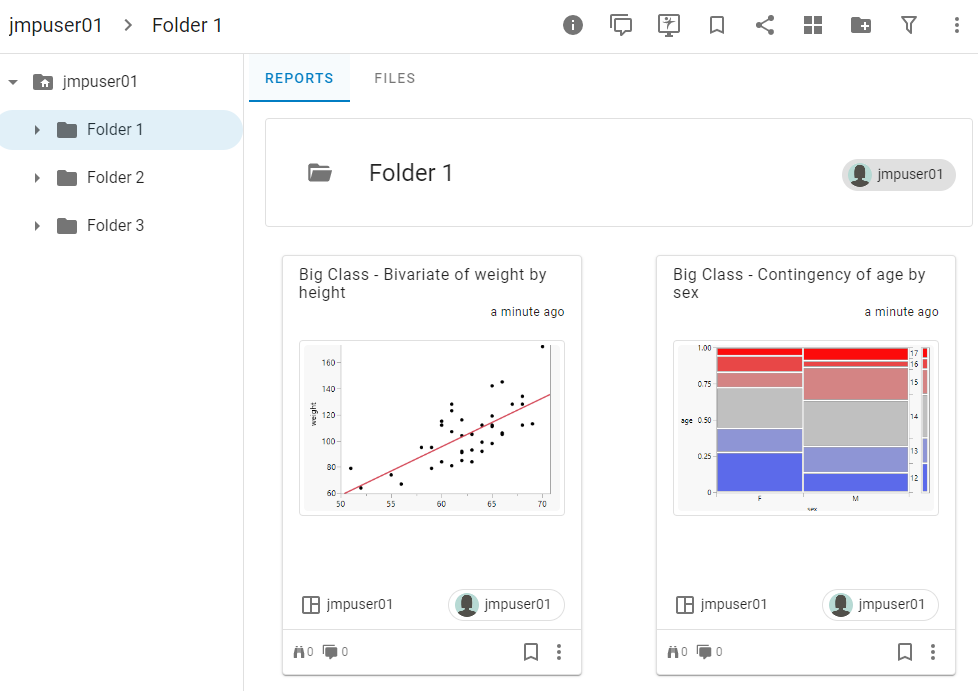Click the data table icon on the Bivariate card

(x=310, y=604)
